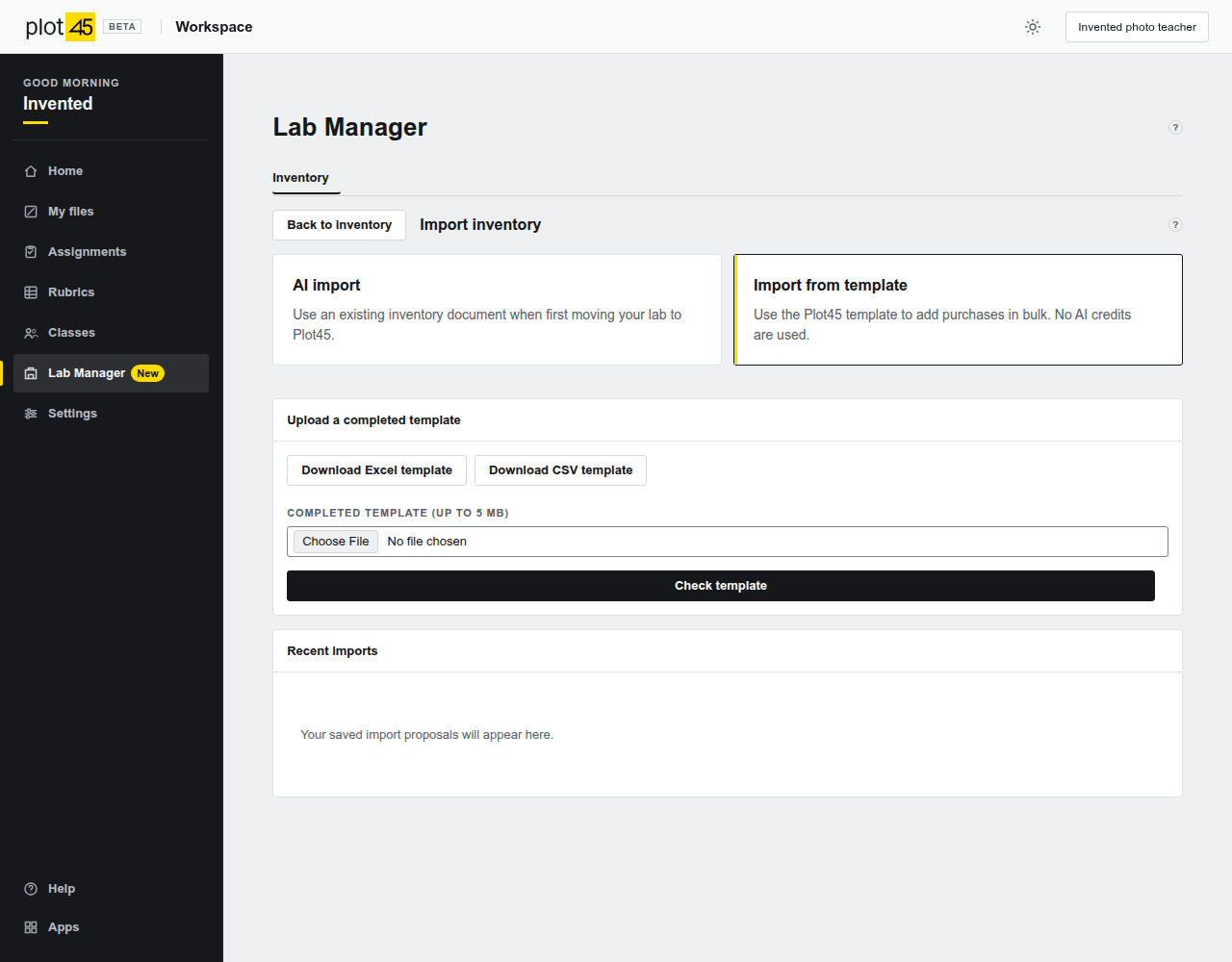
Task: Click the Lab Manager icon in sidebar
Action: coord(31,373)
